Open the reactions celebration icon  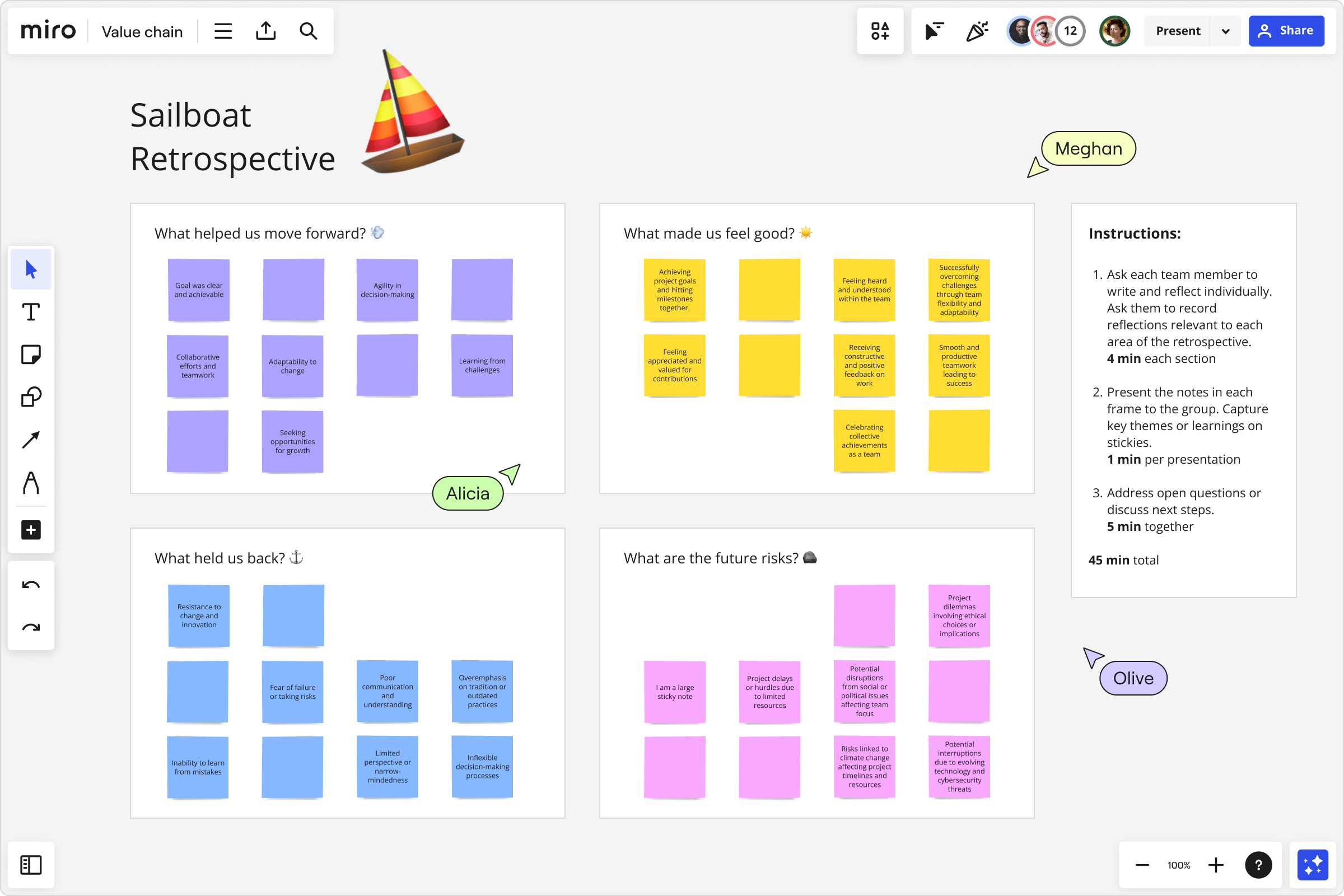pos(977,31)
